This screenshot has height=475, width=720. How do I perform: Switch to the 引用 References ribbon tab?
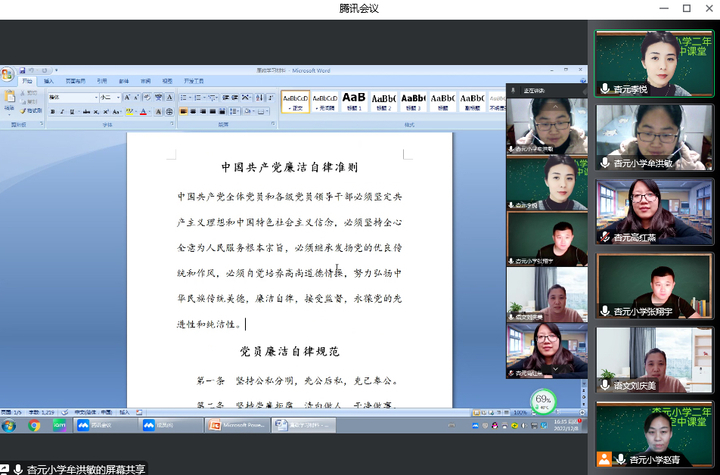(x=102, y=81)
